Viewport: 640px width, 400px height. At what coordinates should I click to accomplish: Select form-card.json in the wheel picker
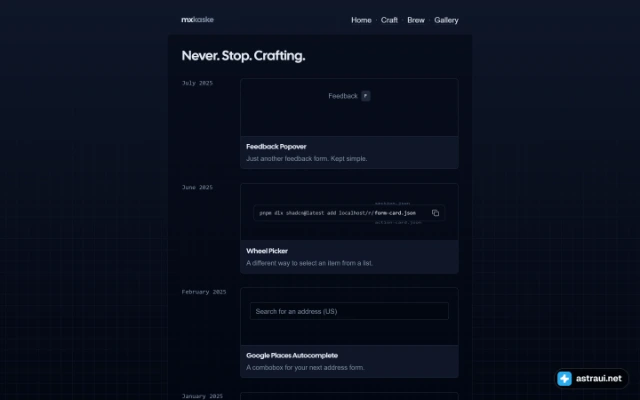coord(395,213)
